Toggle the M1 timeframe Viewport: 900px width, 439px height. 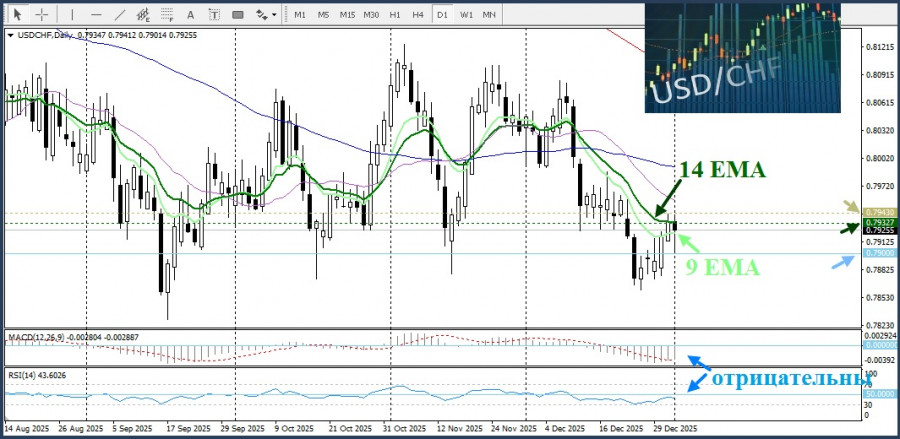300,14
